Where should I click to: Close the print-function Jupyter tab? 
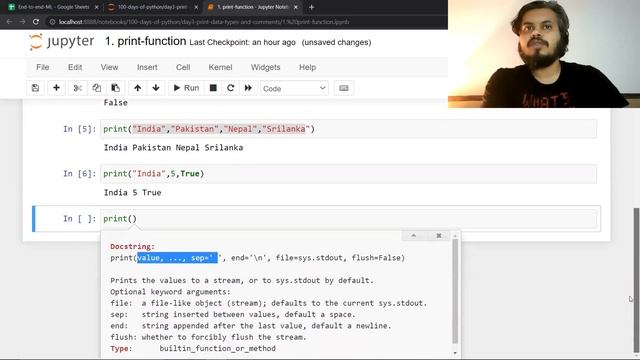point(296,7)
